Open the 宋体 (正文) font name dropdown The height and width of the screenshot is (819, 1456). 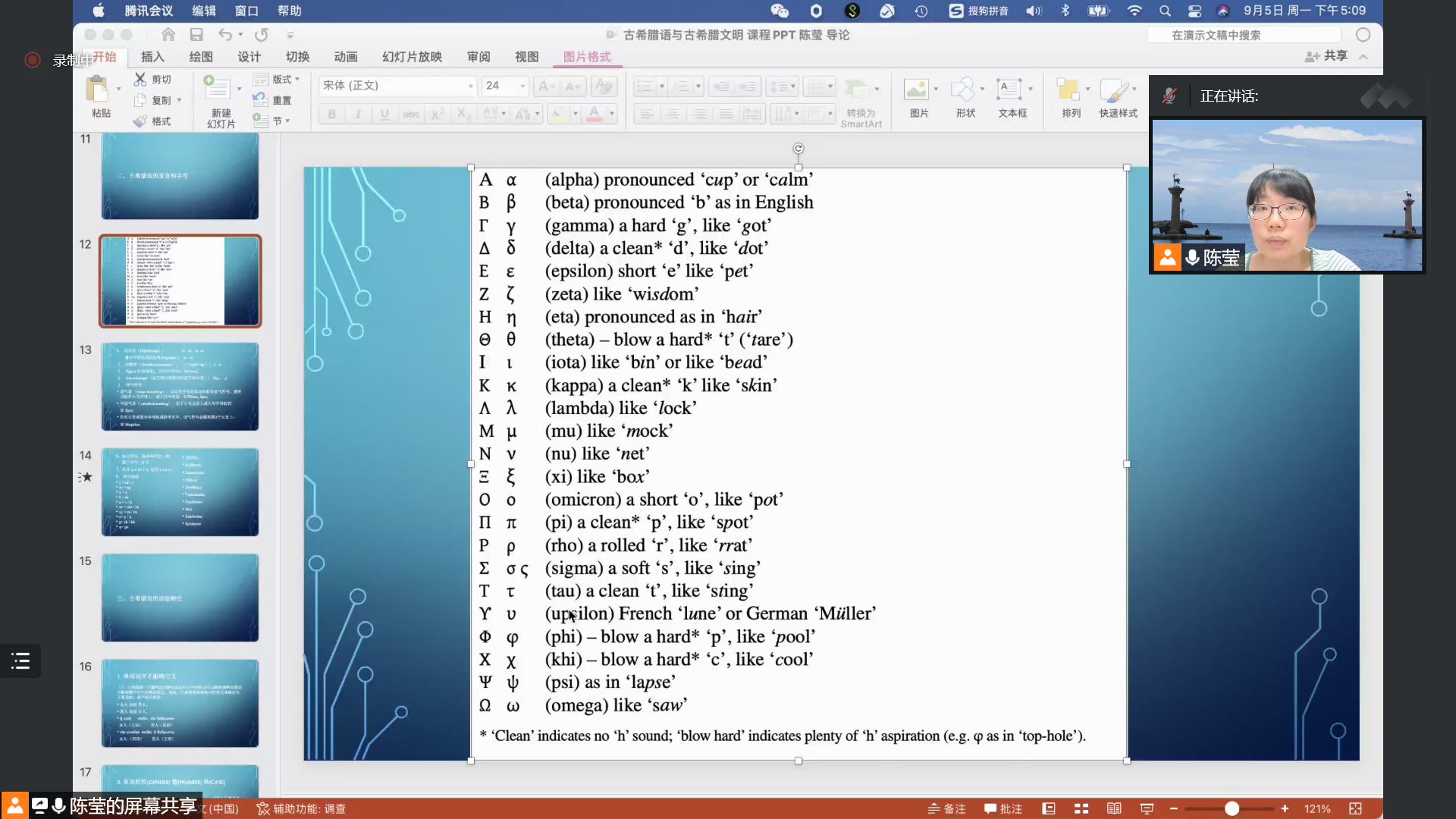(x=470, y=86)
